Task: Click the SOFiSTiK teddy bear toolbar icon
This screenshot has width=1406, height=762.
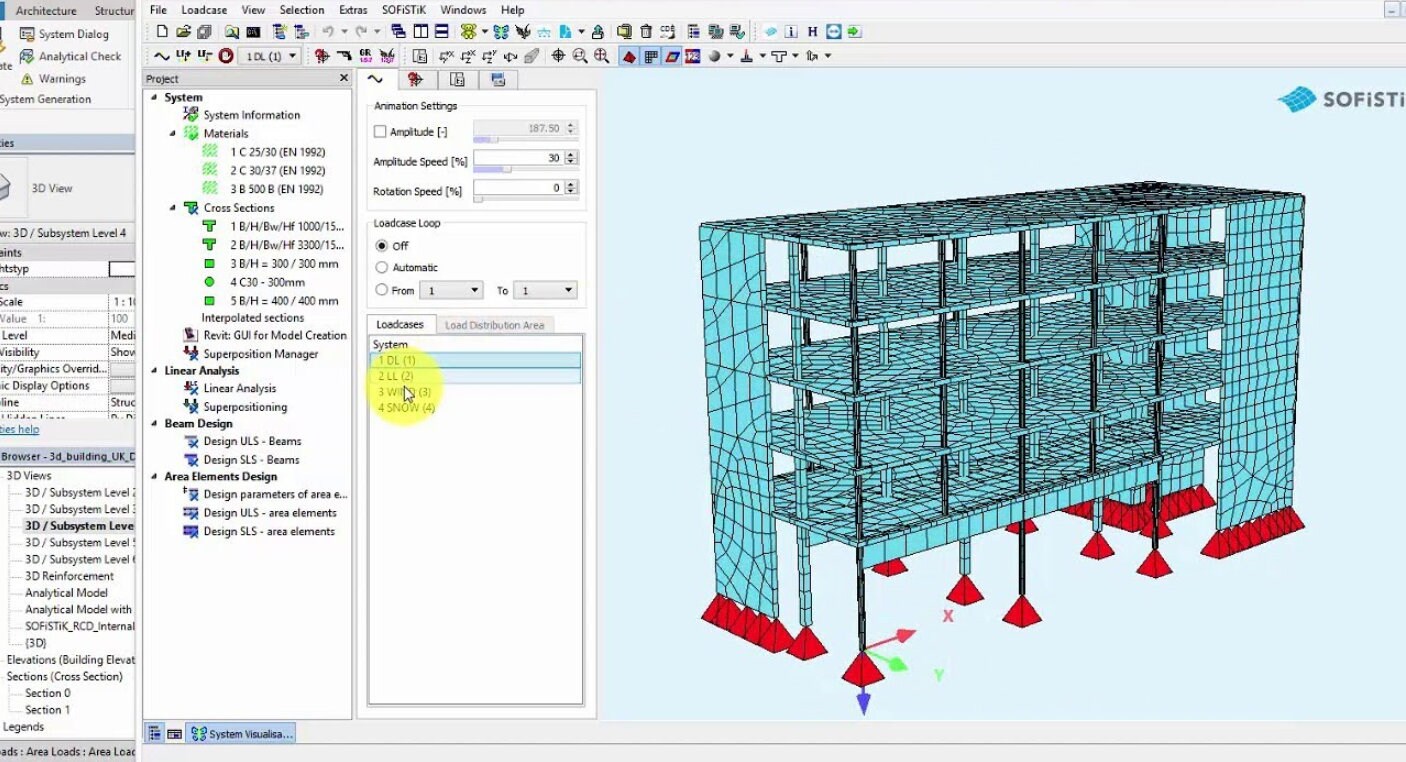Action: click(468, 30)
